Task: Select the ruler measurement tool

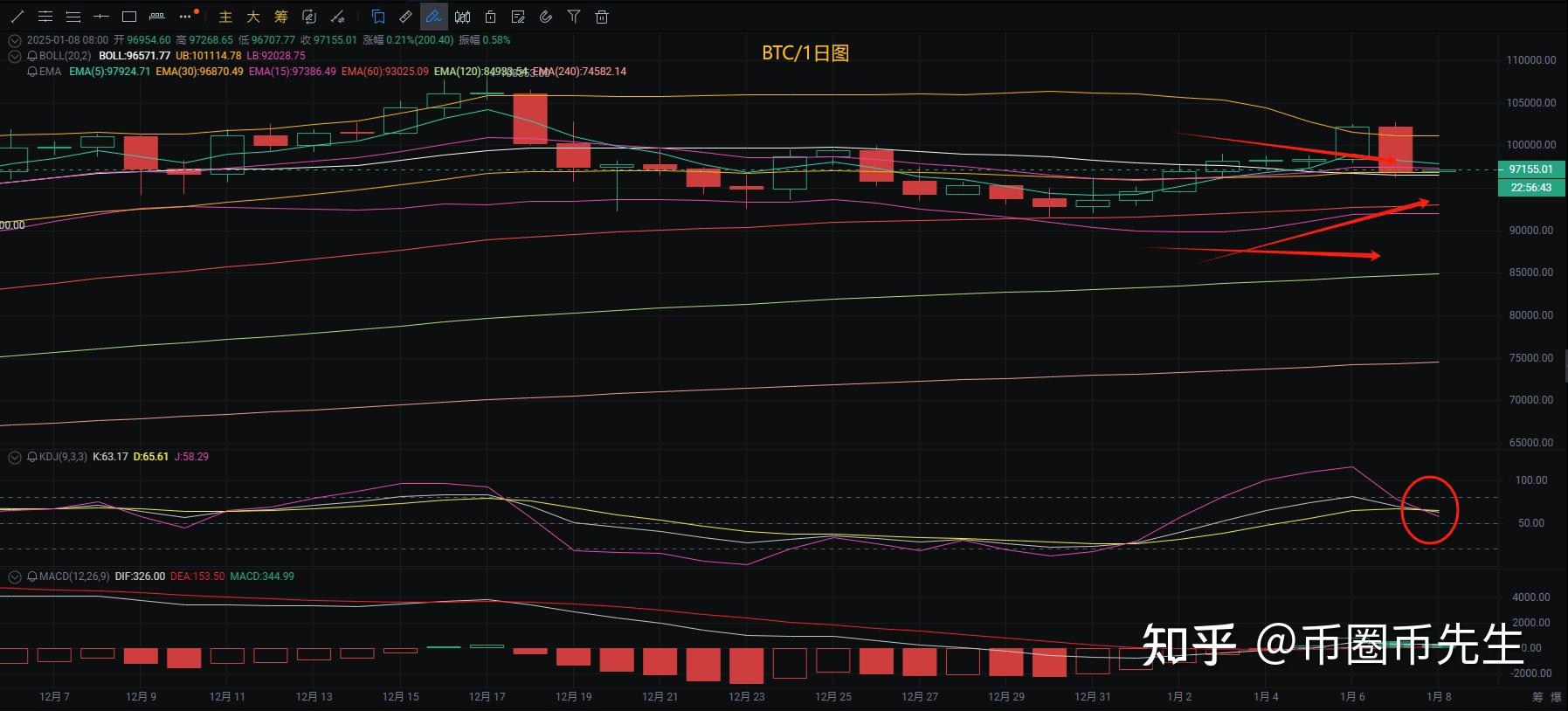Action: click(x=406, y=17)
